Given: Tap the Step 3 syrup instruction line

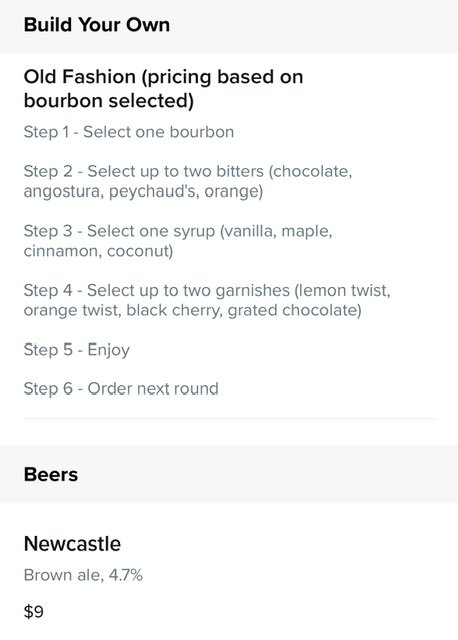Looking at the screenshot, I should pos(178,241).
